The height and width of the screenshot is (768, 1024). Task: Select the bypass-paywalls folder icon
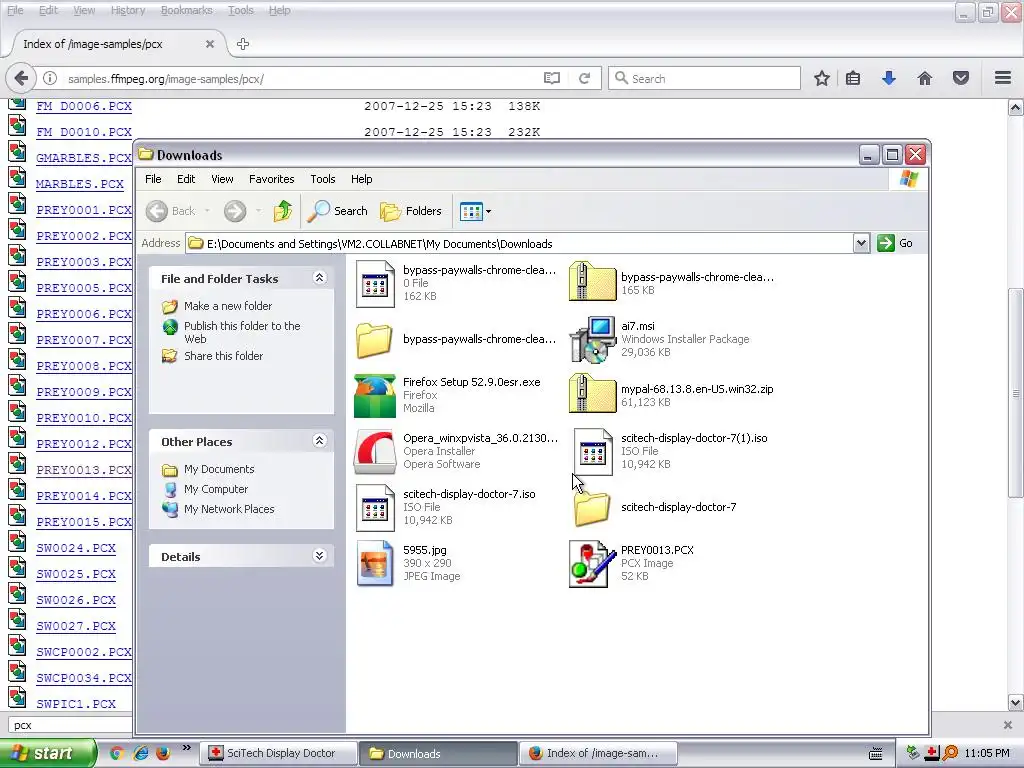(374, 340)
